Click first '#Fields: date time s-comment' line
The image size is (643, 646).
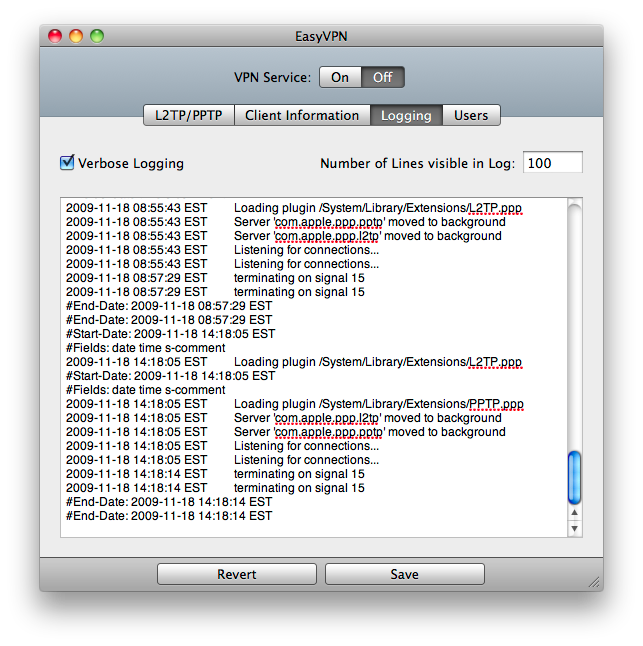click(x=146, y=348)
